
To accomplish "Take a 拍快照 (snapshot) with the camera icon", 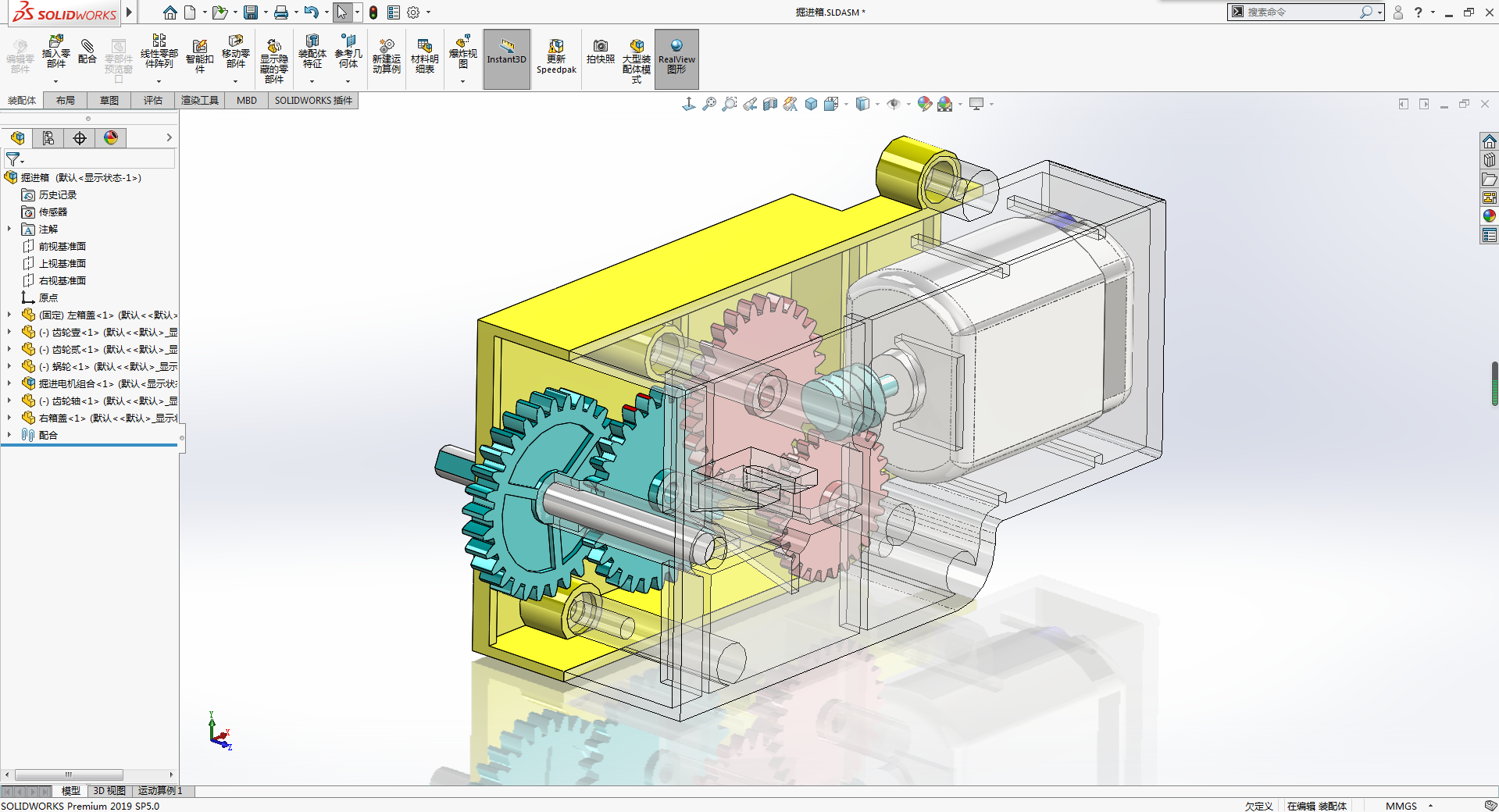I will pyautogui.click(x=601, y=52).
